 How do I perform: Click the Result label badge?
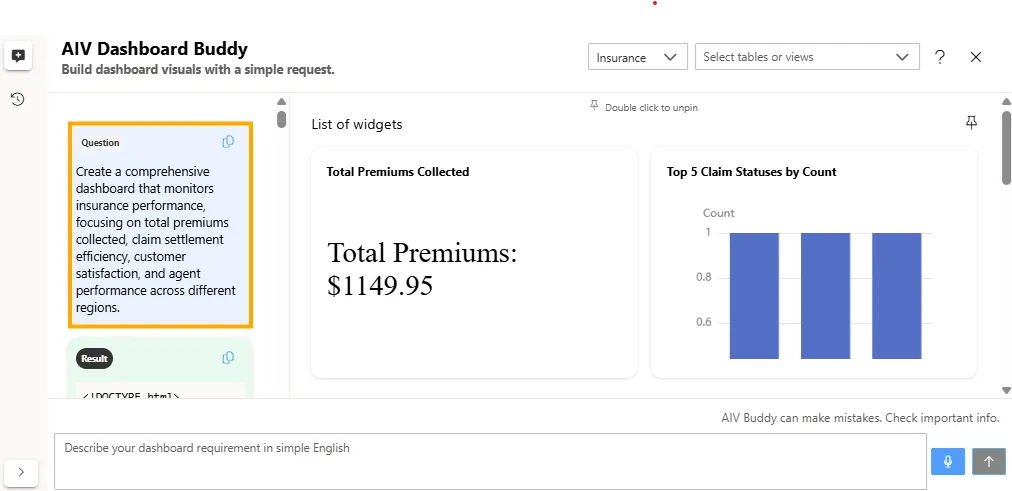coord(94,358)
